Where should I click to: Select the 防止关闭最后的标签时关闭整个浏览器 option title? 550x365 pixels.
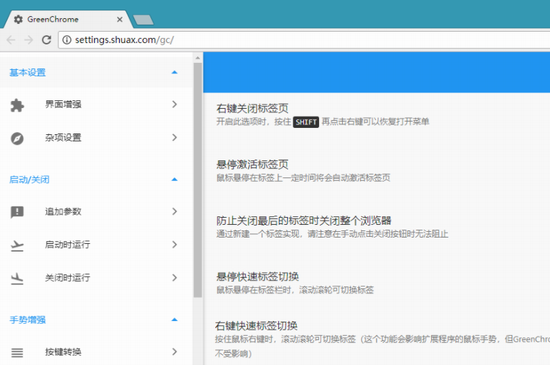tap(304, 221)
